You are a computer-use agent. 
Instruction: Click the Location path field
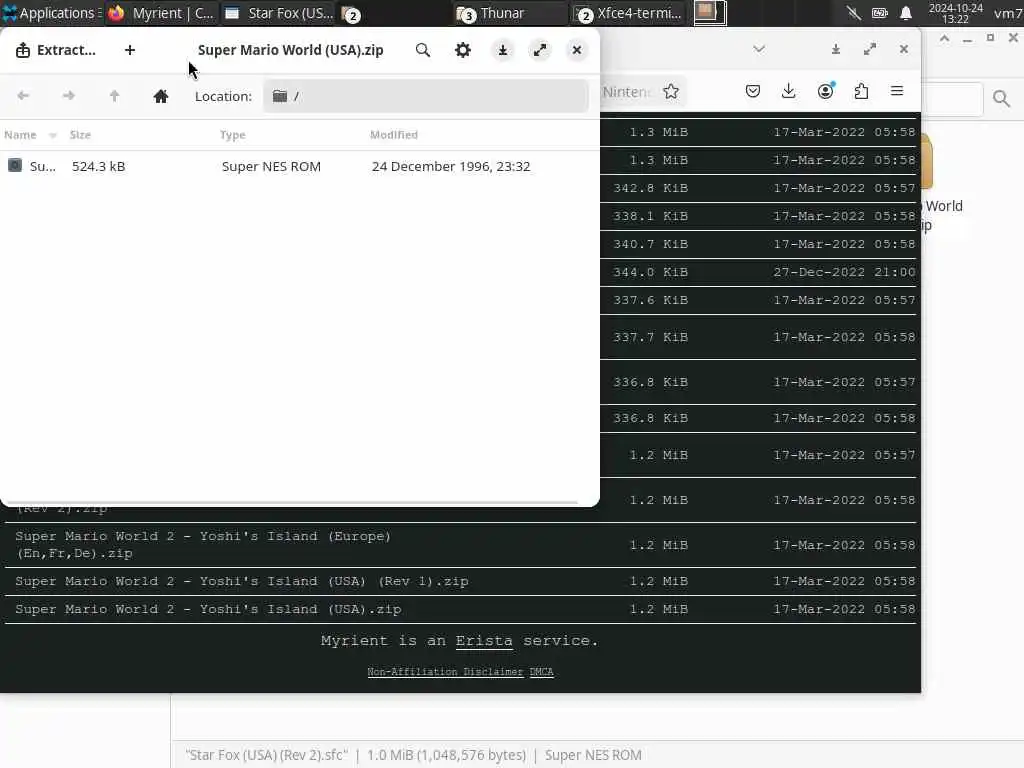pos(426,96)
